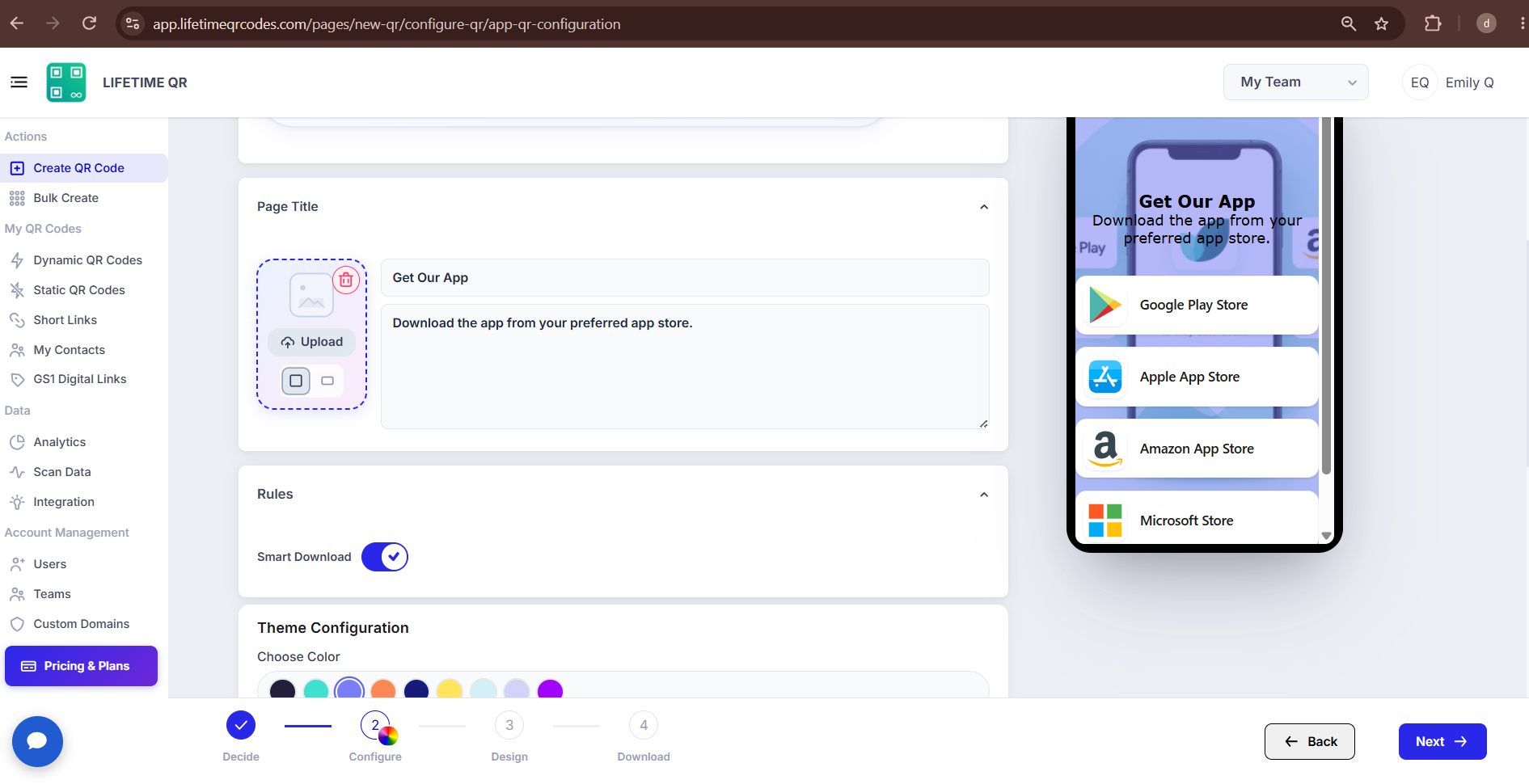Collapse the Rules section
The height and width of the screenshot is (784, 1529).
coord(984,495)
